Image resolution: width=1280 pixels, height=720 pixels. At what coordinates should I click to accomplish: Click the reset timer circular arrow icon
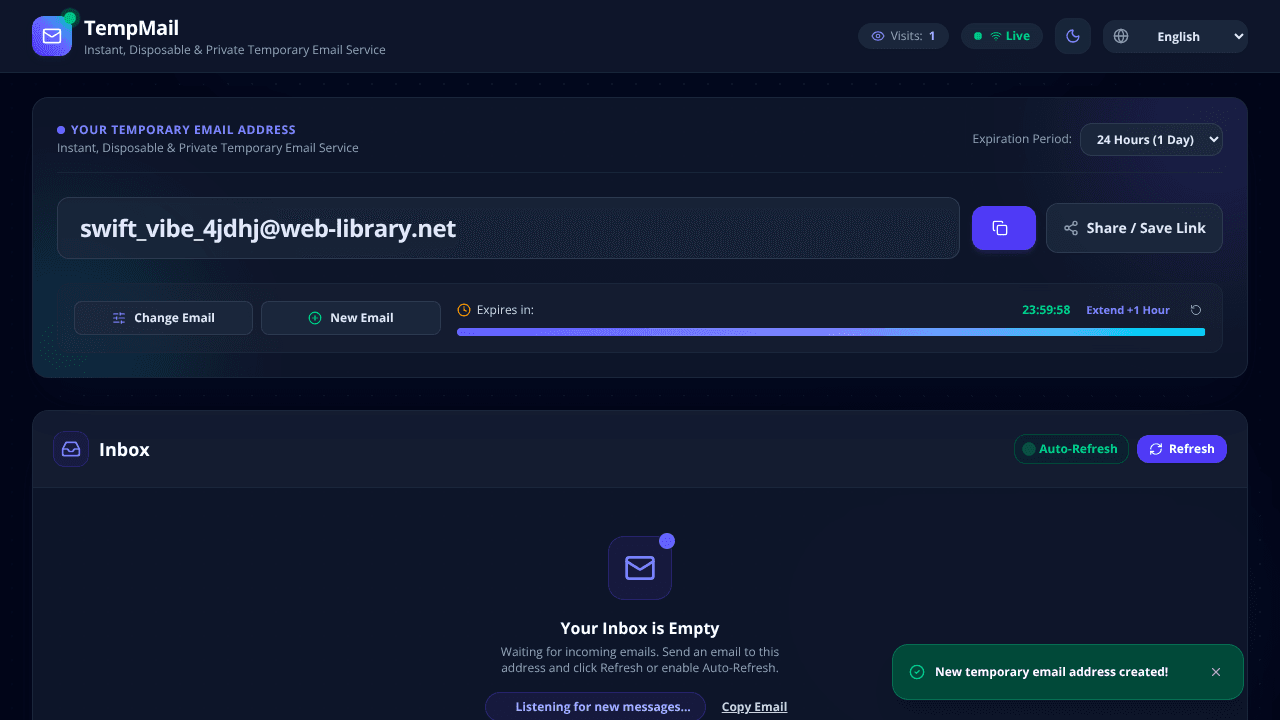pos(1196,310)
